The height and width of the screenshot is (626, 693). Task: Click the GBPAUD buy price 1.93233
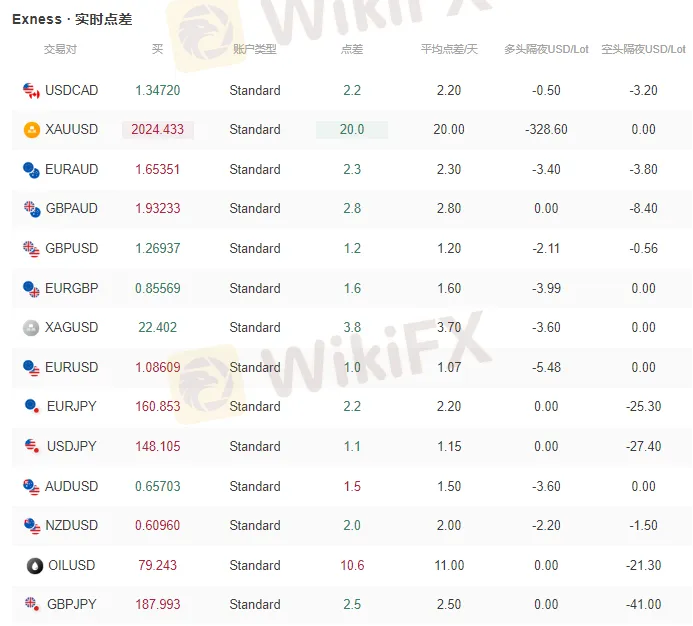(x=158, y=208)
